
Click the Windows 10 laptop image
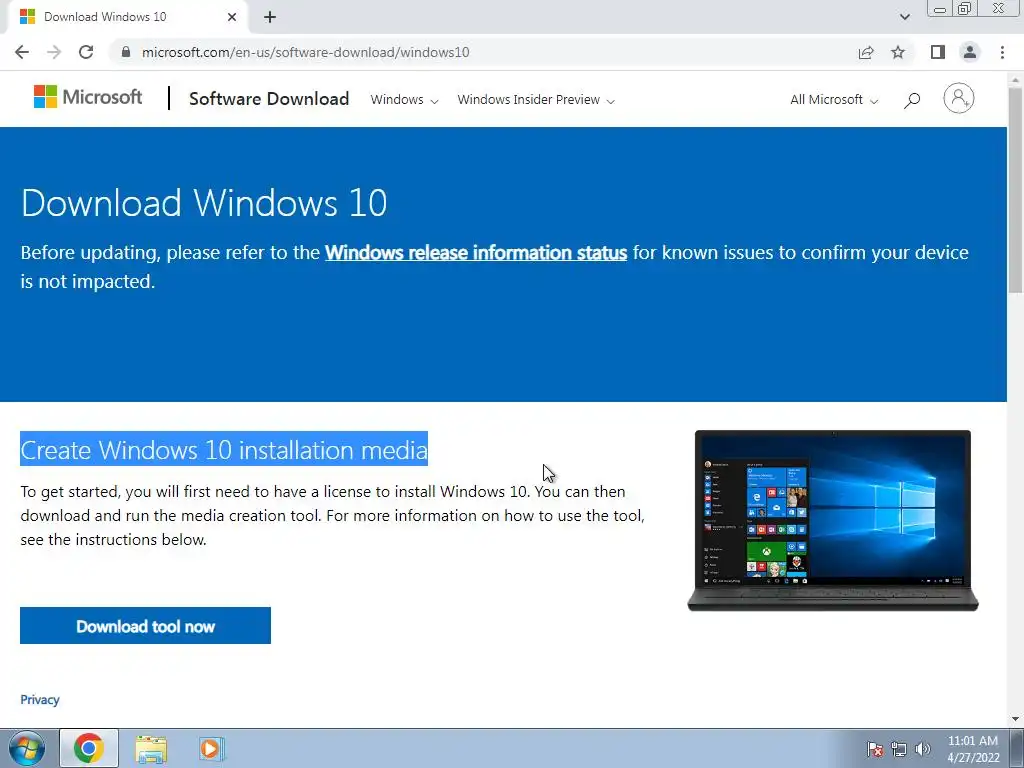click(833, 520)
